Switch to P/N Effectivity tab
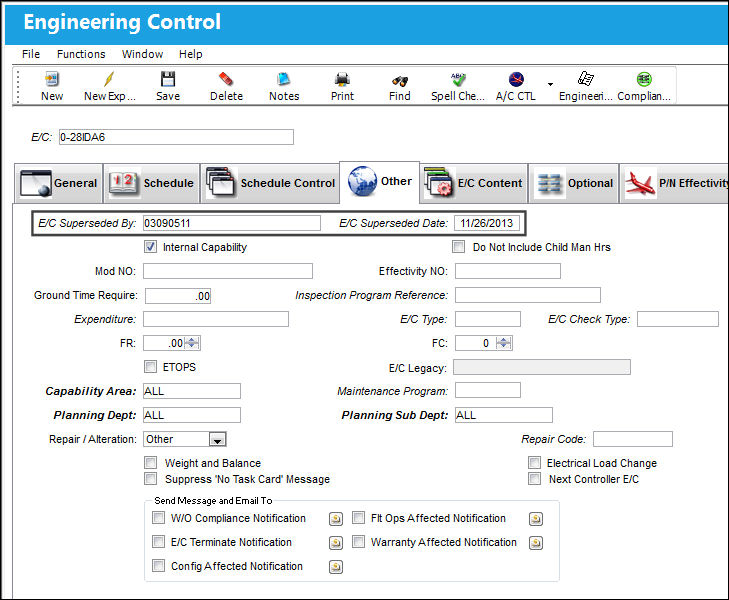This screenshot has height=600, width=729. [x=675, y=183]
